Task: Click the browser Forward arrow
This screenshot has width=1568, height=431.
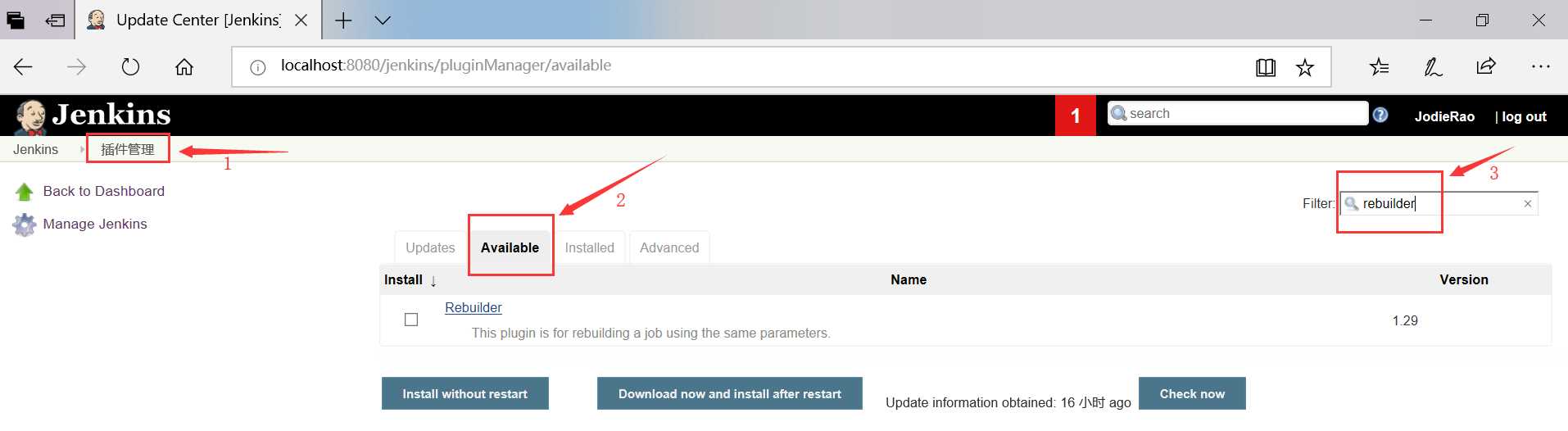Action: (x=76, y=67)
